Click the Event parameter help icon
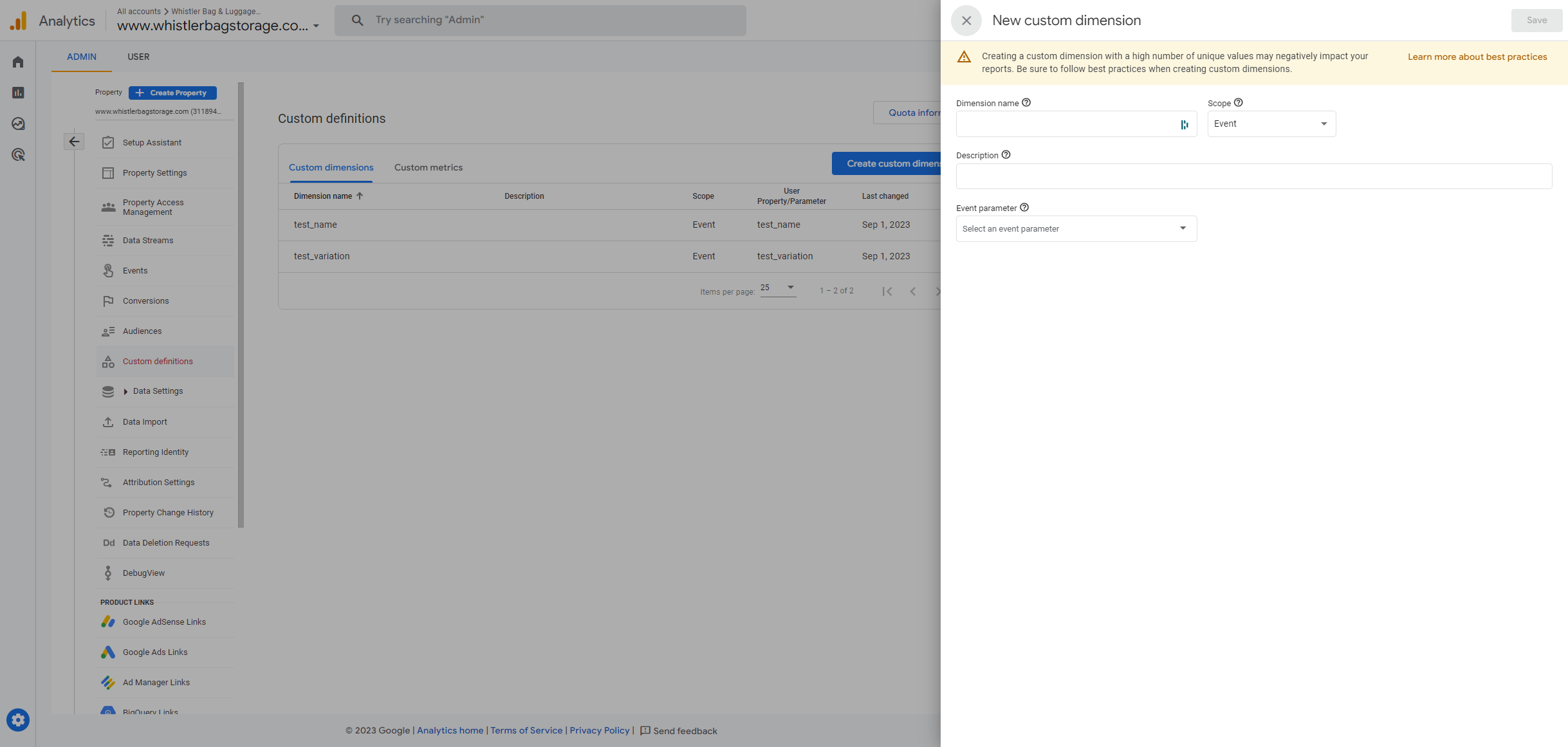 point(1024,207)
